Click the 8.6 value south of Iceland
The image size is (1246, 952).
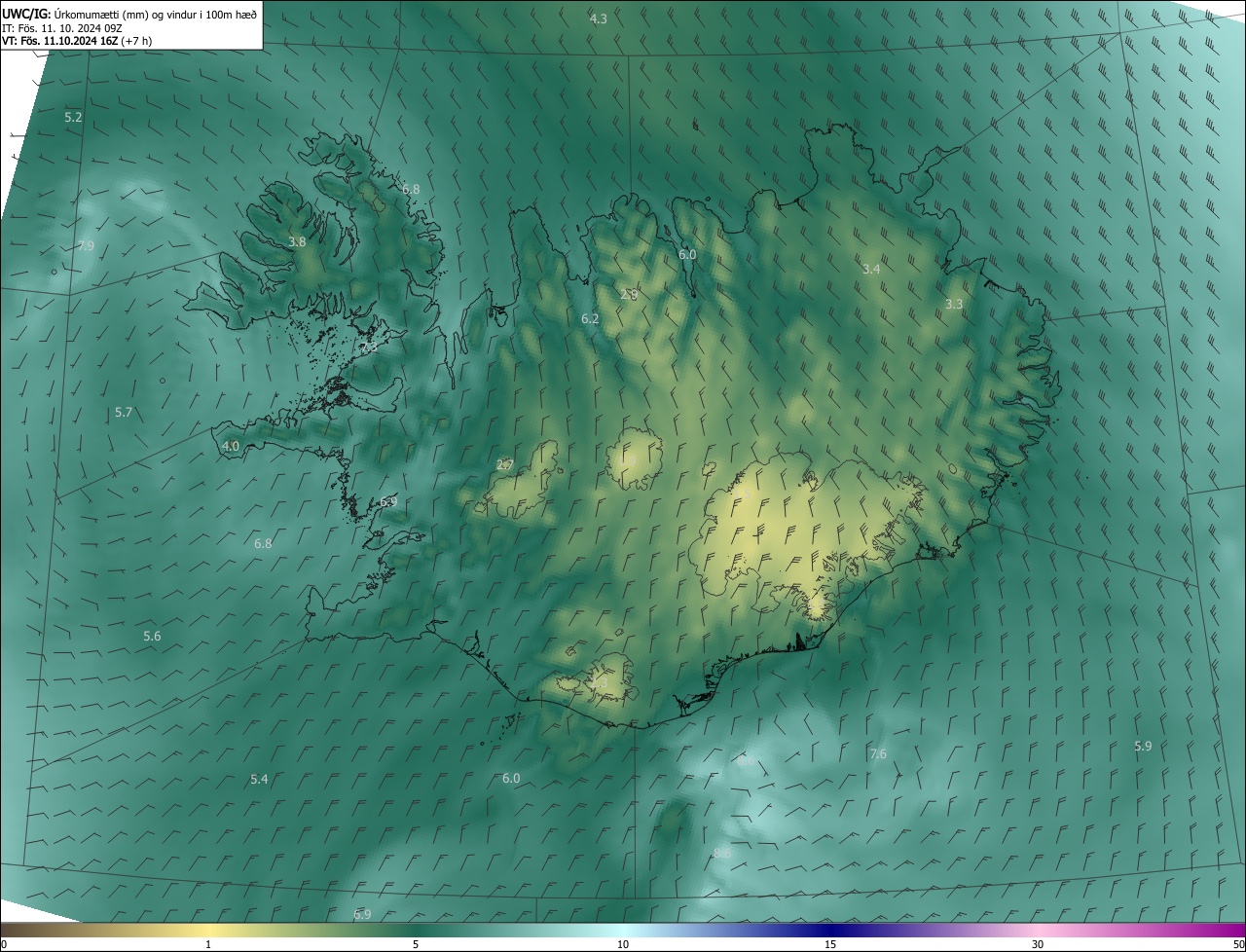click(x=721, y=853)
